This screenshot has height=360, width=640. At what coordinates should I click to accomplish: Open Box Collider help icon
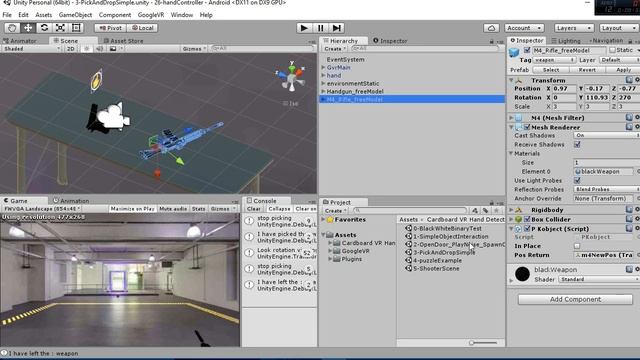(629, 219)
